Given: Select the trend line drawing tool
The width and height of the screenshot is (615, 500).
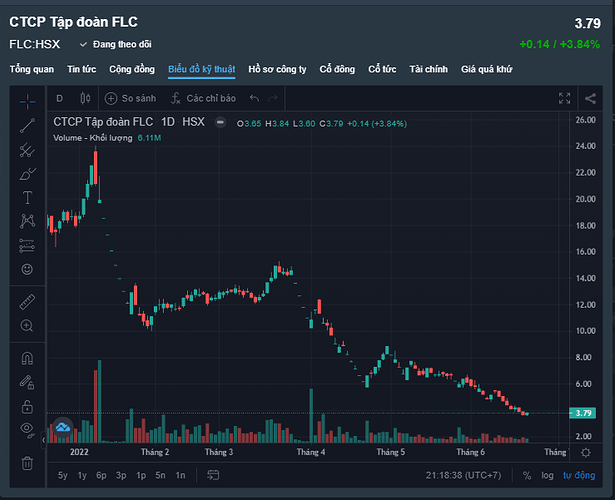Looking at the screenshot, I should click(x=27, y=124).
